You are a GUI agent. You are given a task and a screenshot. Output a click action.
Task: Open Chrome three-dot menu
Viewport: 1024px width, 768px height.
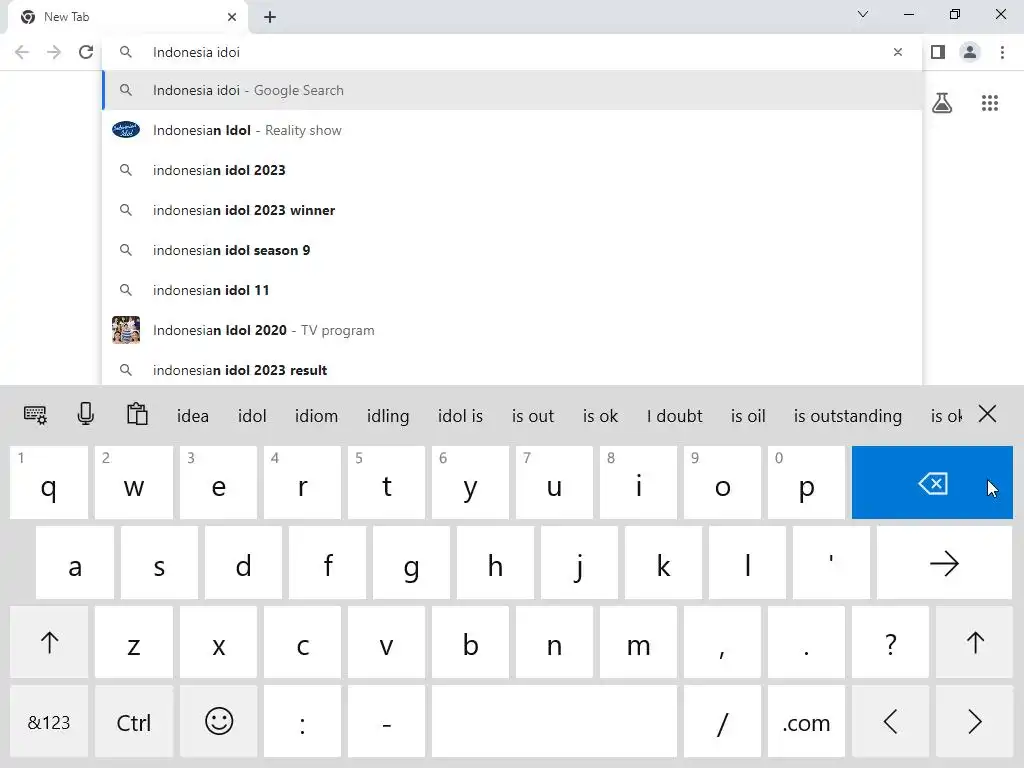1002,52
